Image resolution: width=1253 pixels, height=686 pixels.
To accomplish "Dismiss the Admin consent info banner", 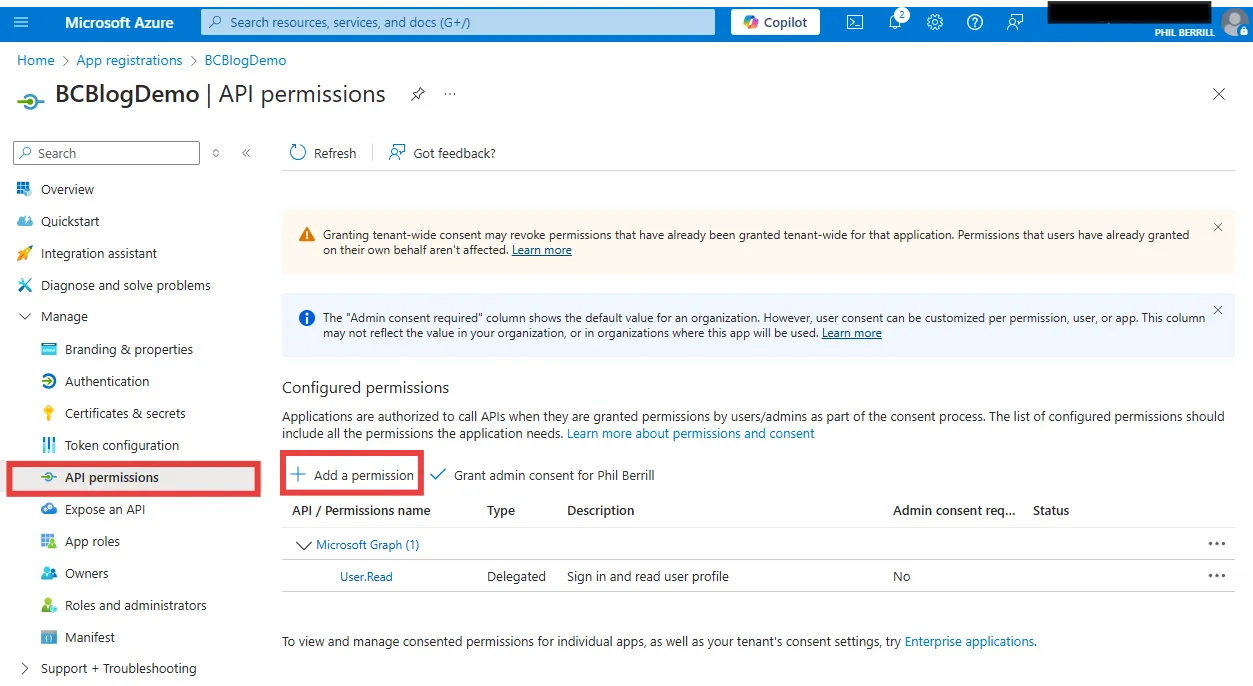I will (1218, 310).
